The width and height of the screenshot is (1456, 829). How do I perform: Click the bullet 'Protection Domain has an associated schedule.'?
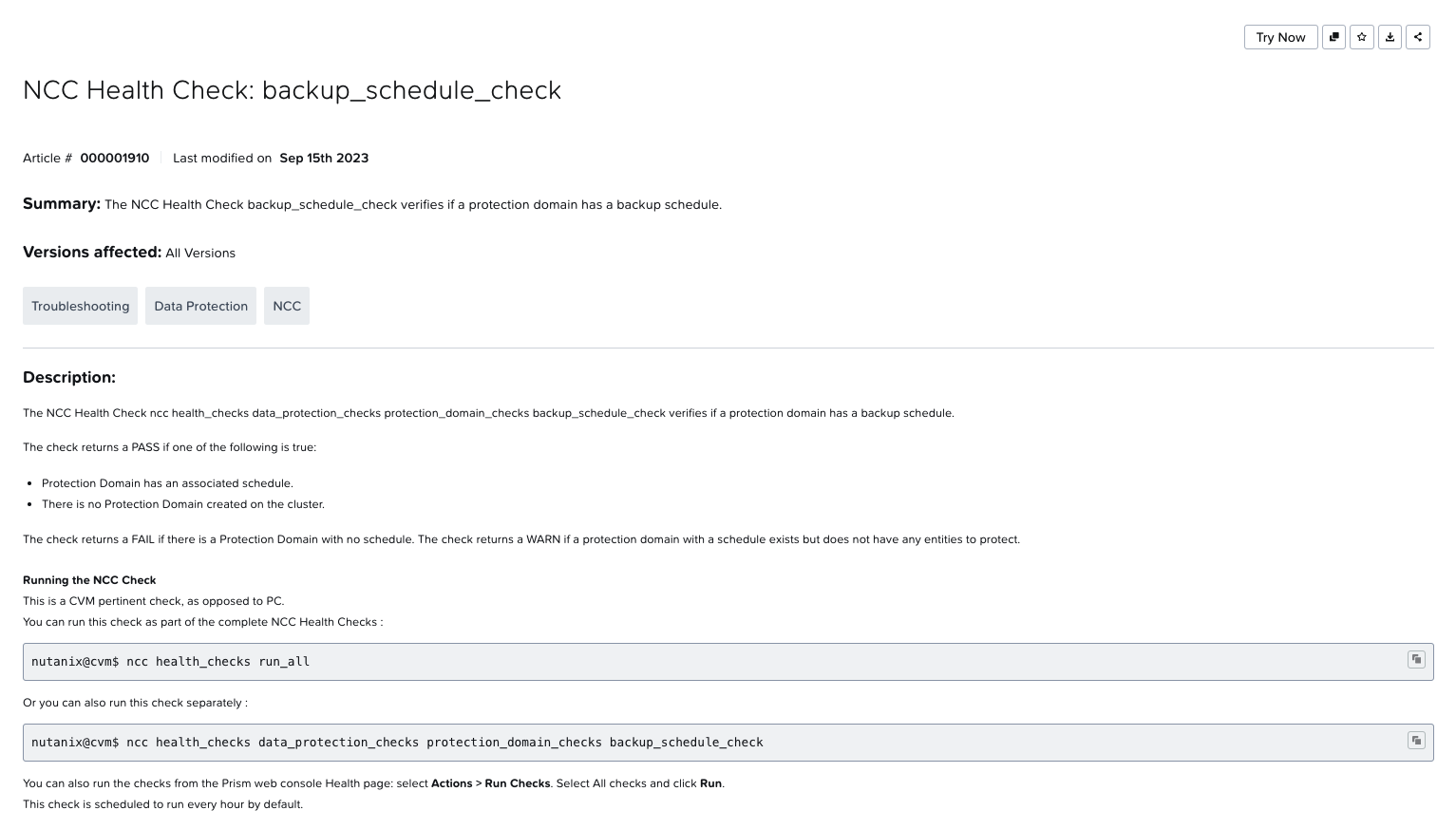coord(167,483)
